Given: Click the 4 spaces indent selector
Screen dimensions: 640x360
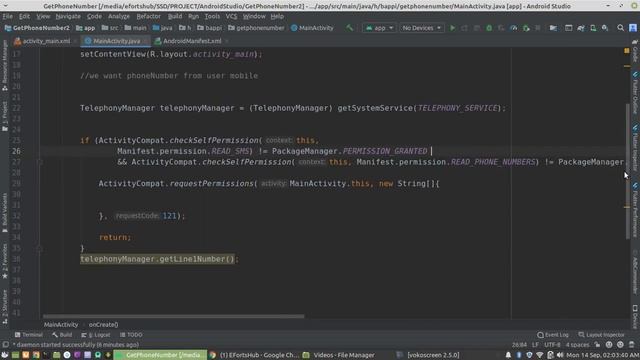Looking at the screenshot, I should (577, 345).
